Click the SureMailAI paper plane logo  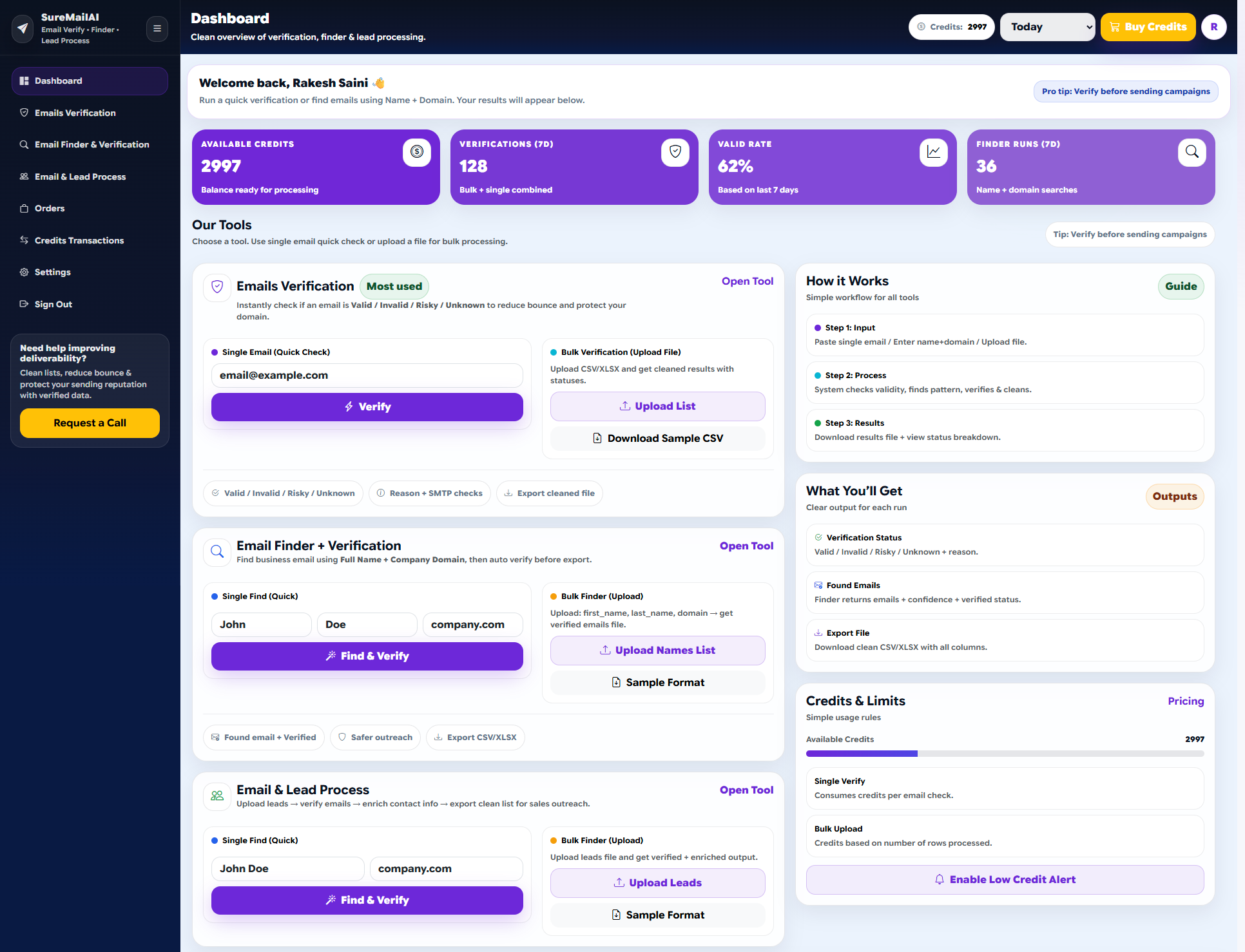pyautogui.click(x=23, y=28)
